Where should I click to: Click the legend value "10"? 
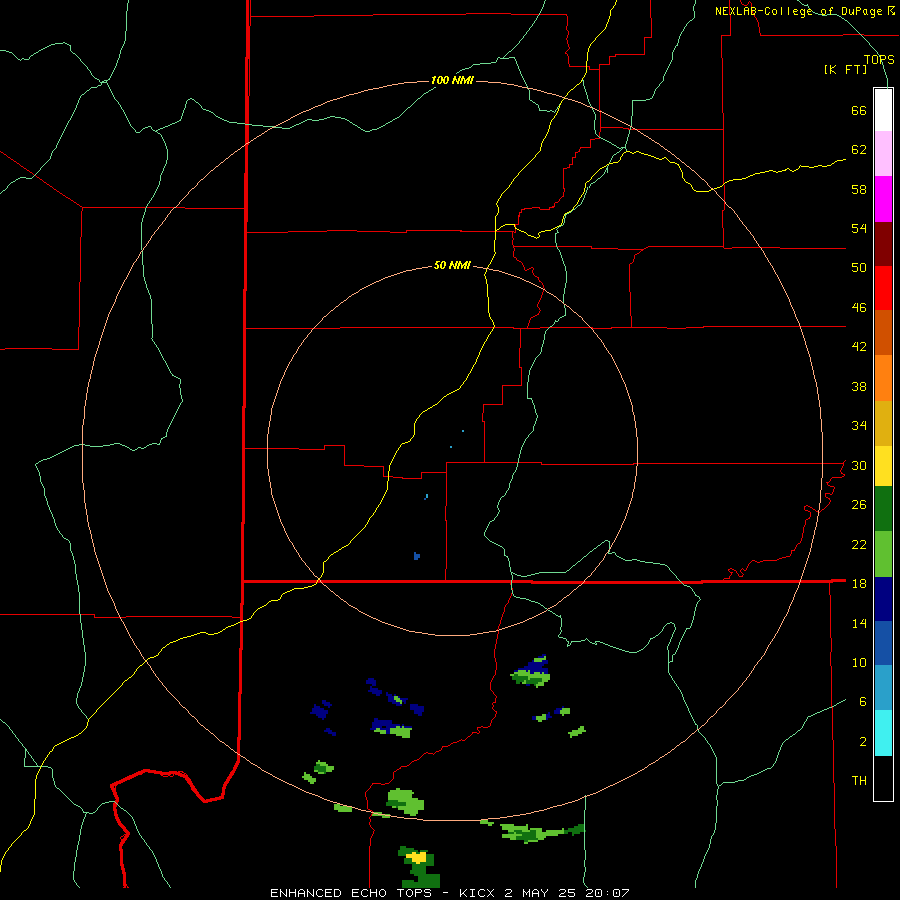click(859, 662)
